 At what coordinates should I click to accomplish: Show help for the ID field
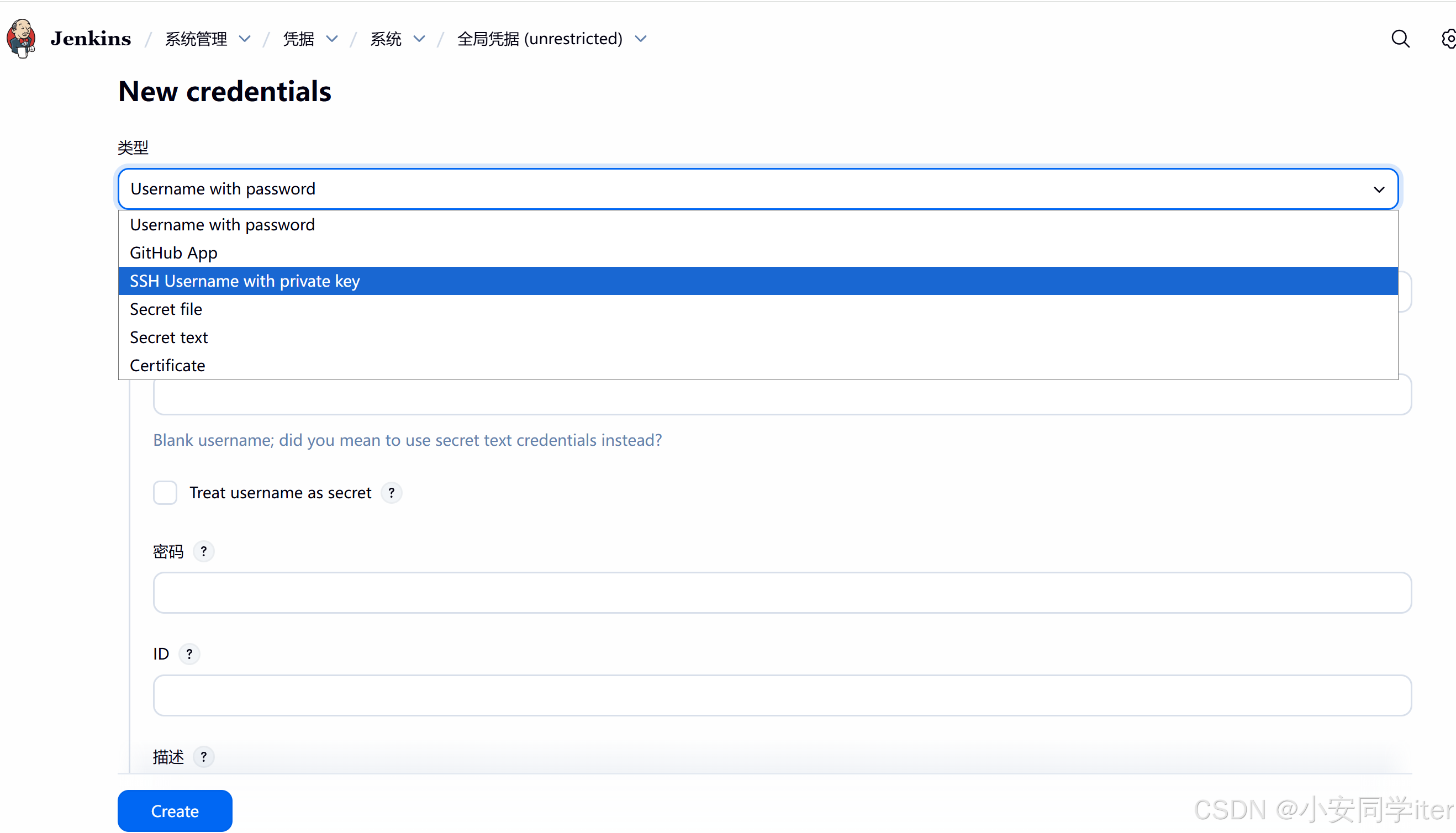click(189, 654)
